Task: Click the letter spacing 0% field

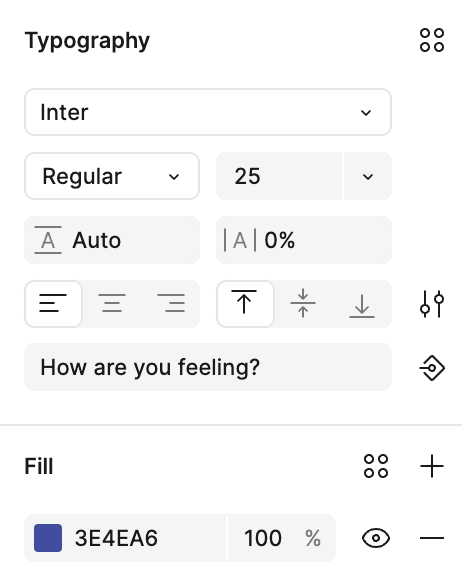Action: [x=304, y=240]
